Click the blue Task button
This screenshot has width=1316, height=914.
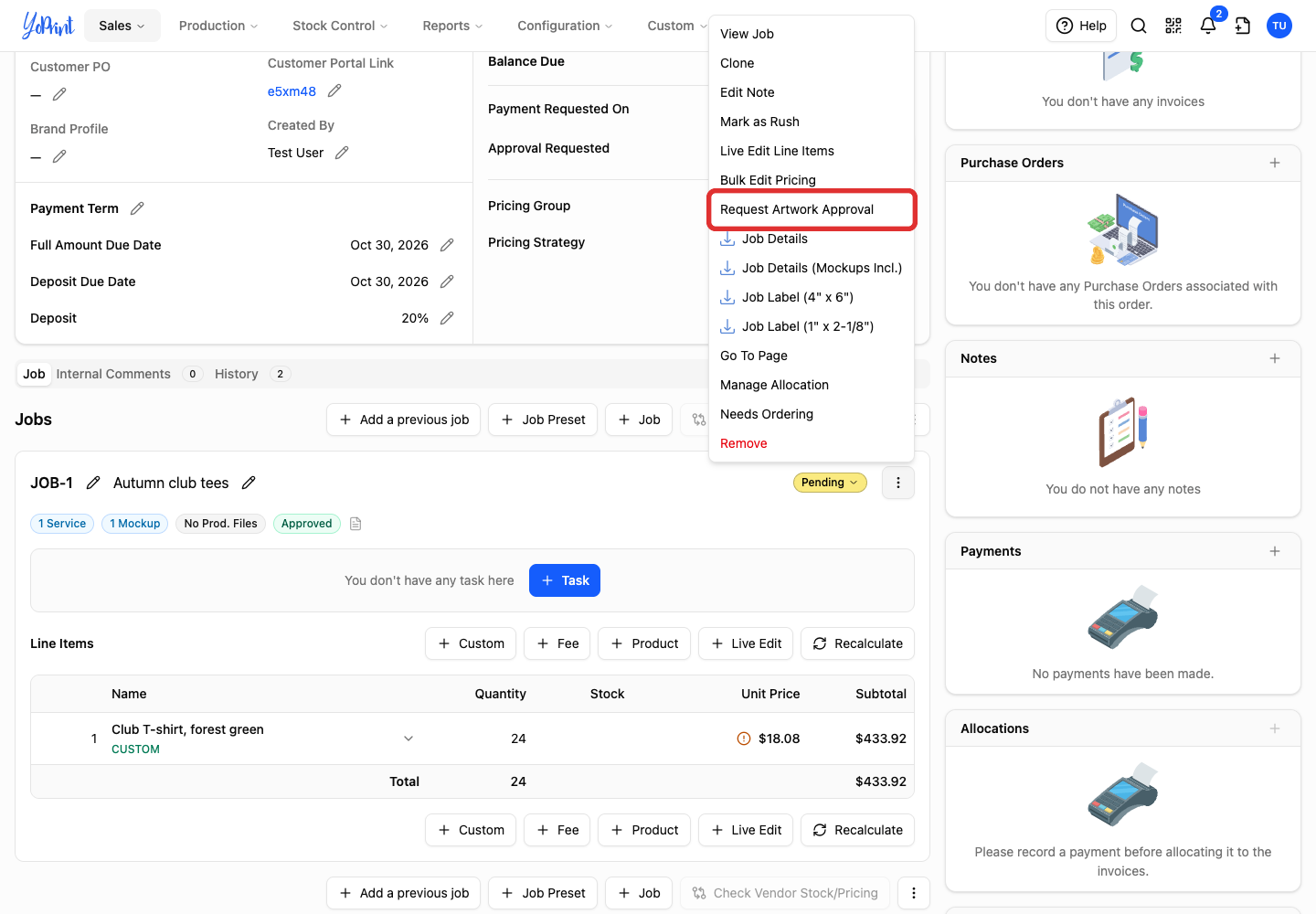click(x=565, y=580)
